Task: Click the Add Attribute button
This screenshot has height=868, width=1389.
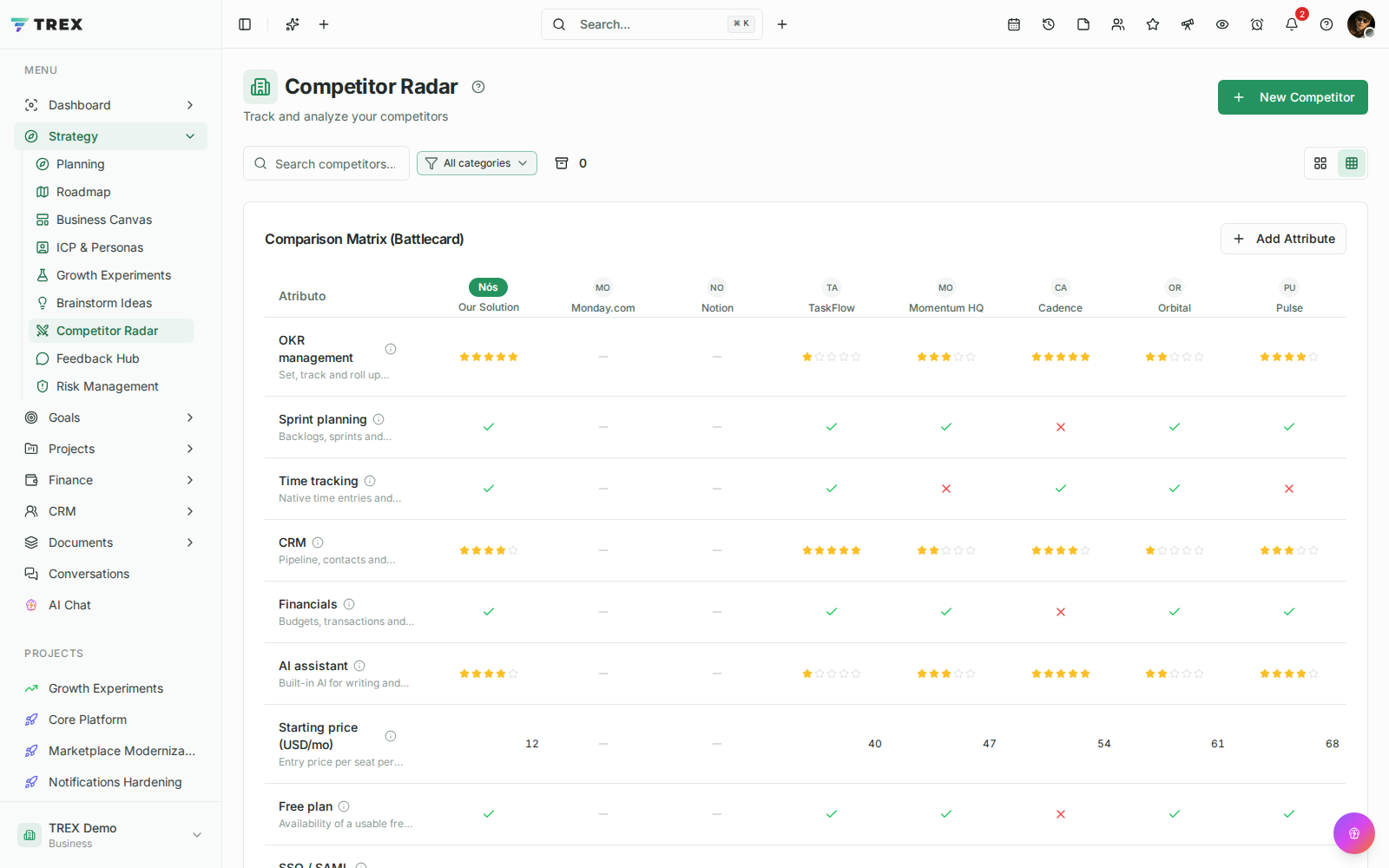Action: tap(1283, 239)
